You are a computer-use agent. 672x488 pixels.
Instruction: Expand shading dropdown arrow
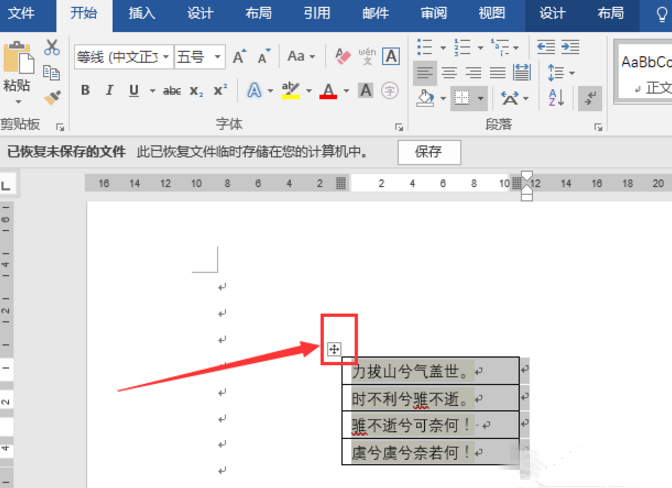point(443,99)
